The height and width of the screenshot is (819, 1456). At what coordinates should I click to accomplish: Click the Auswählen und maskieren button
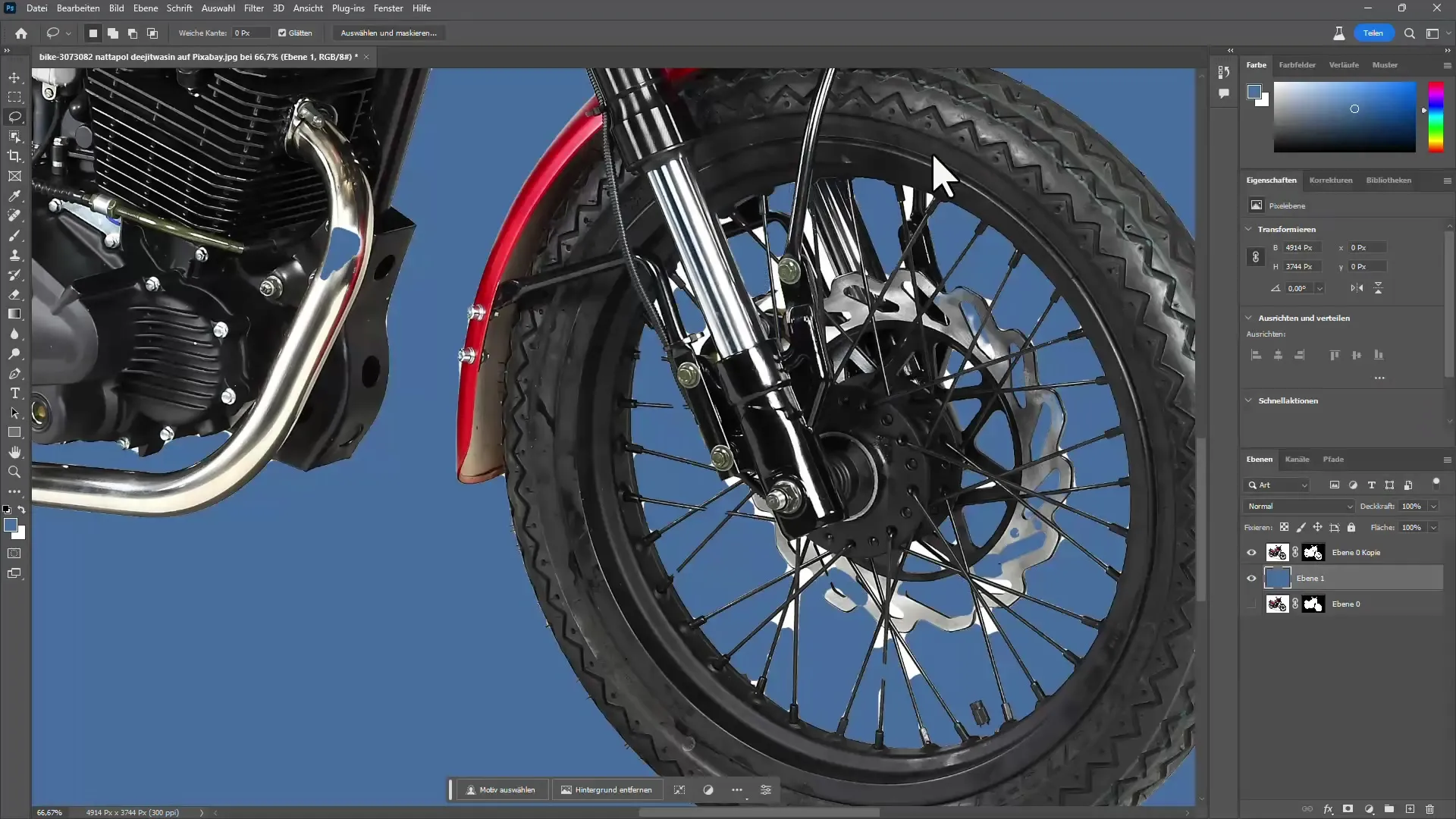[388, 33]
